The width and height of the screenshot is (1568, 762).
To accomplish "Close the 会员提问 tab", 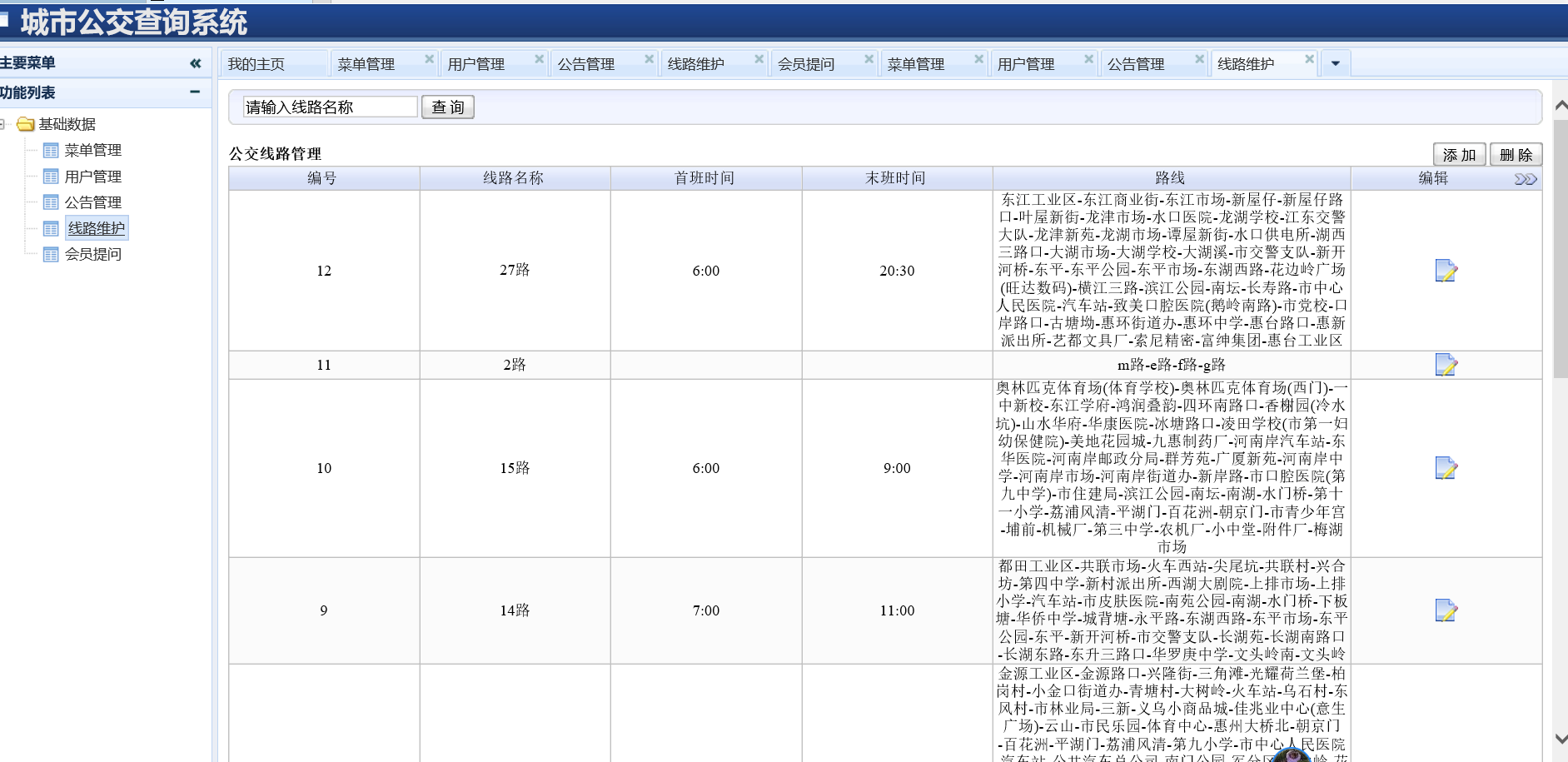I will click(869, 59).
